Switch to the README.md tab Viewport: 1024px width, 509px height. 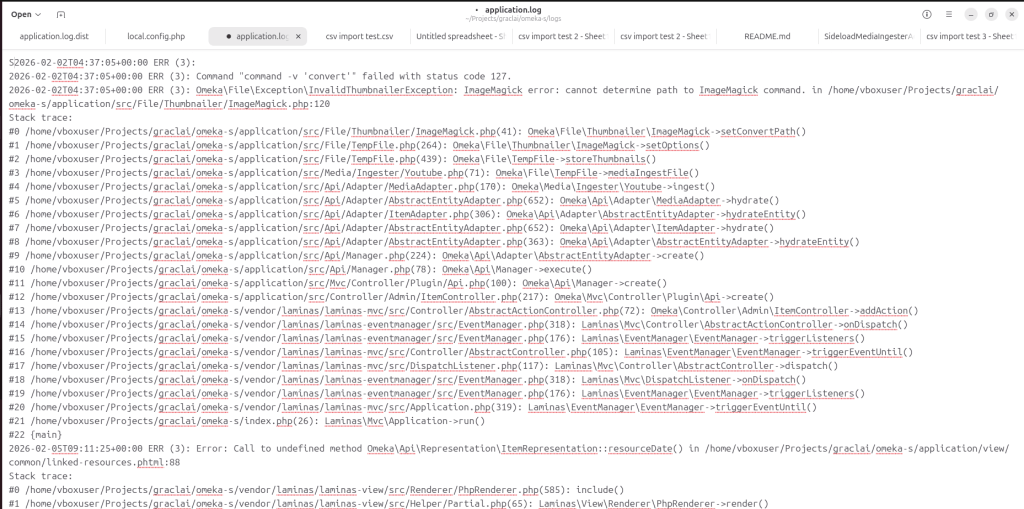(767, 36)
